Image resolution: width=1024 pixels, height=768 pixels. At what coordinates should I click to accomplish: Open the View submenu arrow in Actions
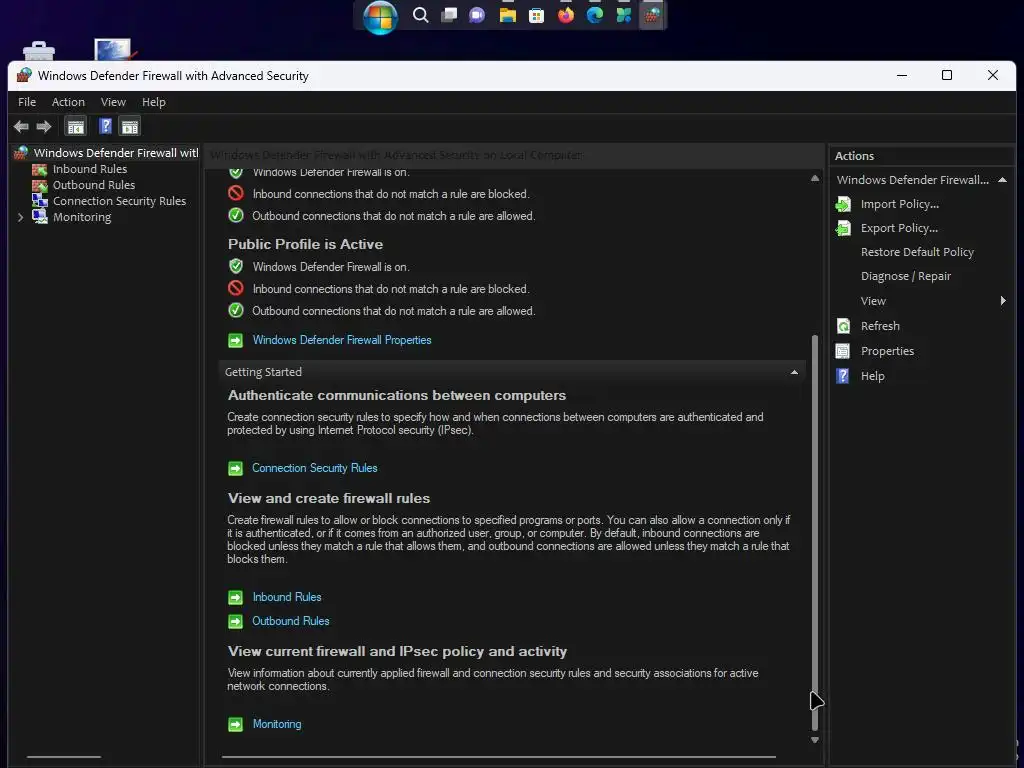click(x=1002, y=301)
